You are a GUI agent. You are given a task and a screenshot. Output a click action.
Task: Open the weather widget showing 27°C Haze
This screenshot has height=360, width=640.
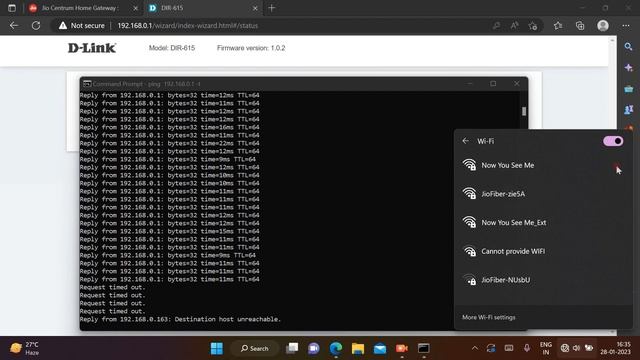(24, 348)
